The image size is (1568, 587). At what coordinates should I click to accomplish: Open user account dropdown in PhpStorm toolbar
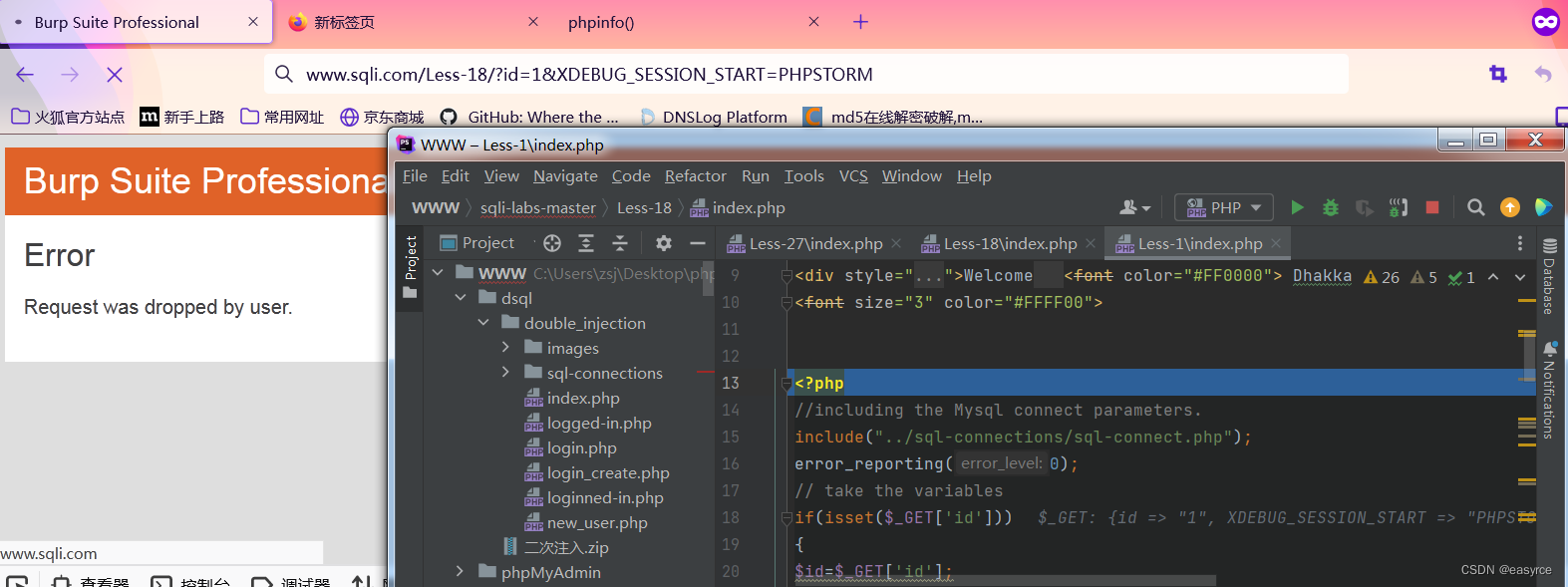[1134, 207]
